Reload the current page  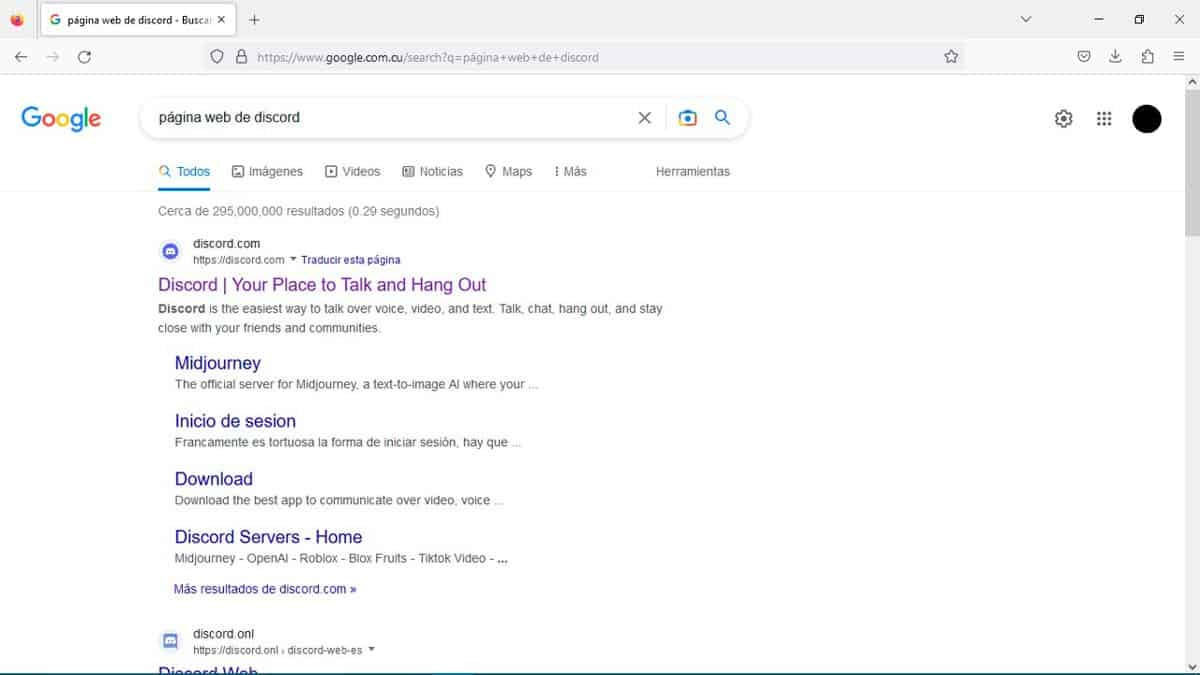click(85, 57)
